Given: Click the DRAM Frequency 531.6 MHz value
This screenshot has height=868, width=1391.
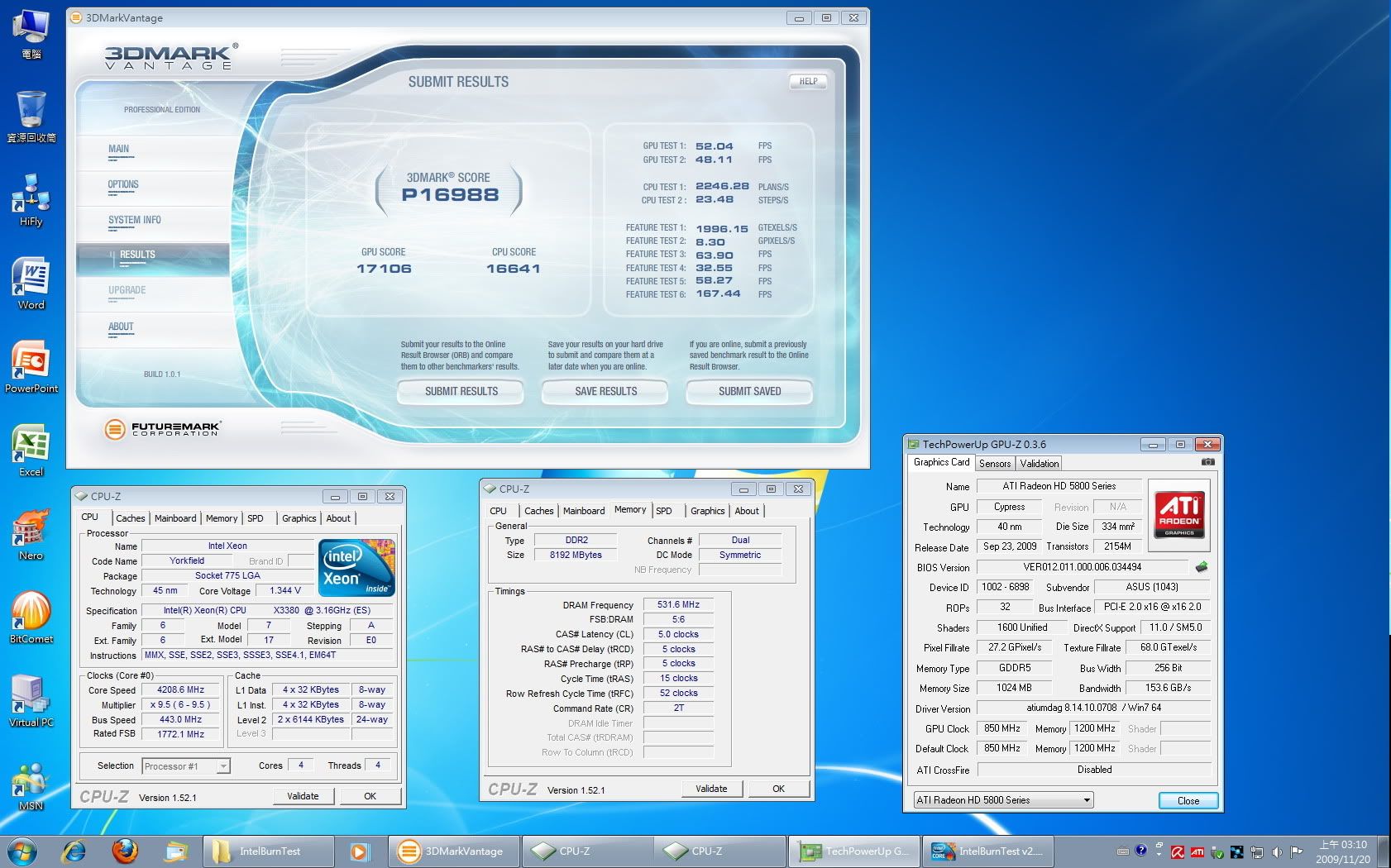Looking at the screenshot, I should 678,604.
